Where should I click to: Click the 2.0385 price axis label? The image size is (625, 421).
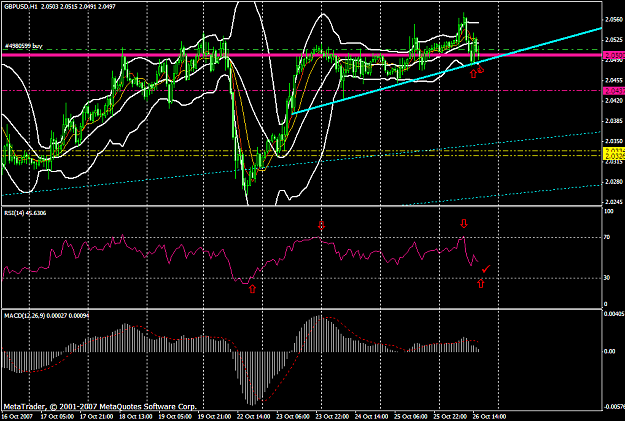click(x=614, y=121)
